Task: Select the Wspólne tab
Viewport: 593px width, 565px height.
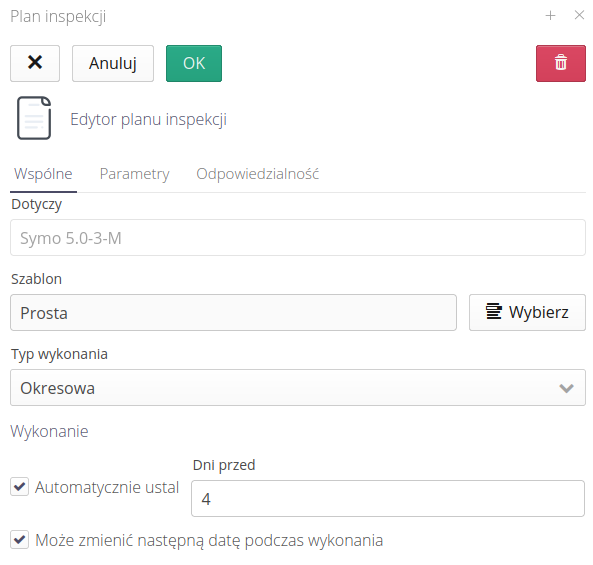Action: coord(43,174)
